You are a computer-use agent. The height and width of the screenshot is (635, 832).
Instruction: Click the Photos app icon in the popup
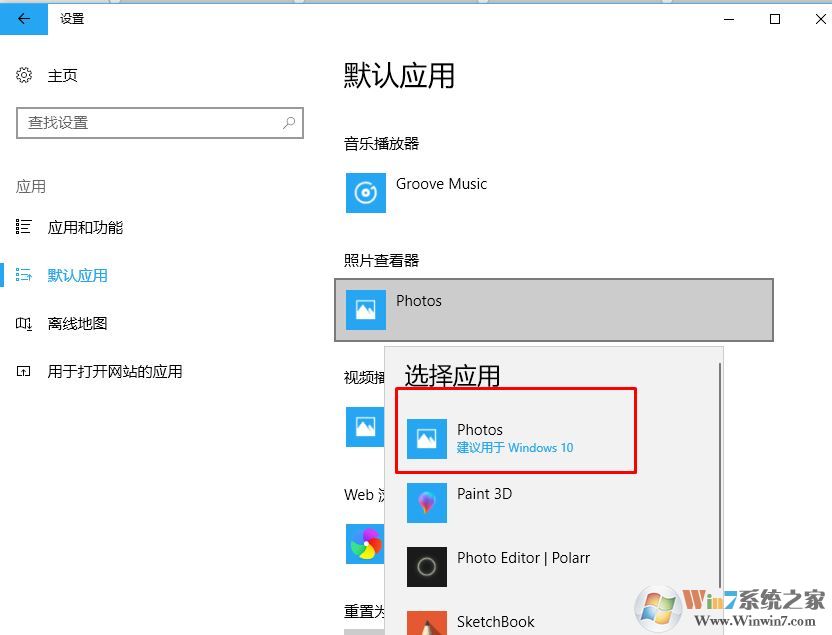click(x=427, y=437)
